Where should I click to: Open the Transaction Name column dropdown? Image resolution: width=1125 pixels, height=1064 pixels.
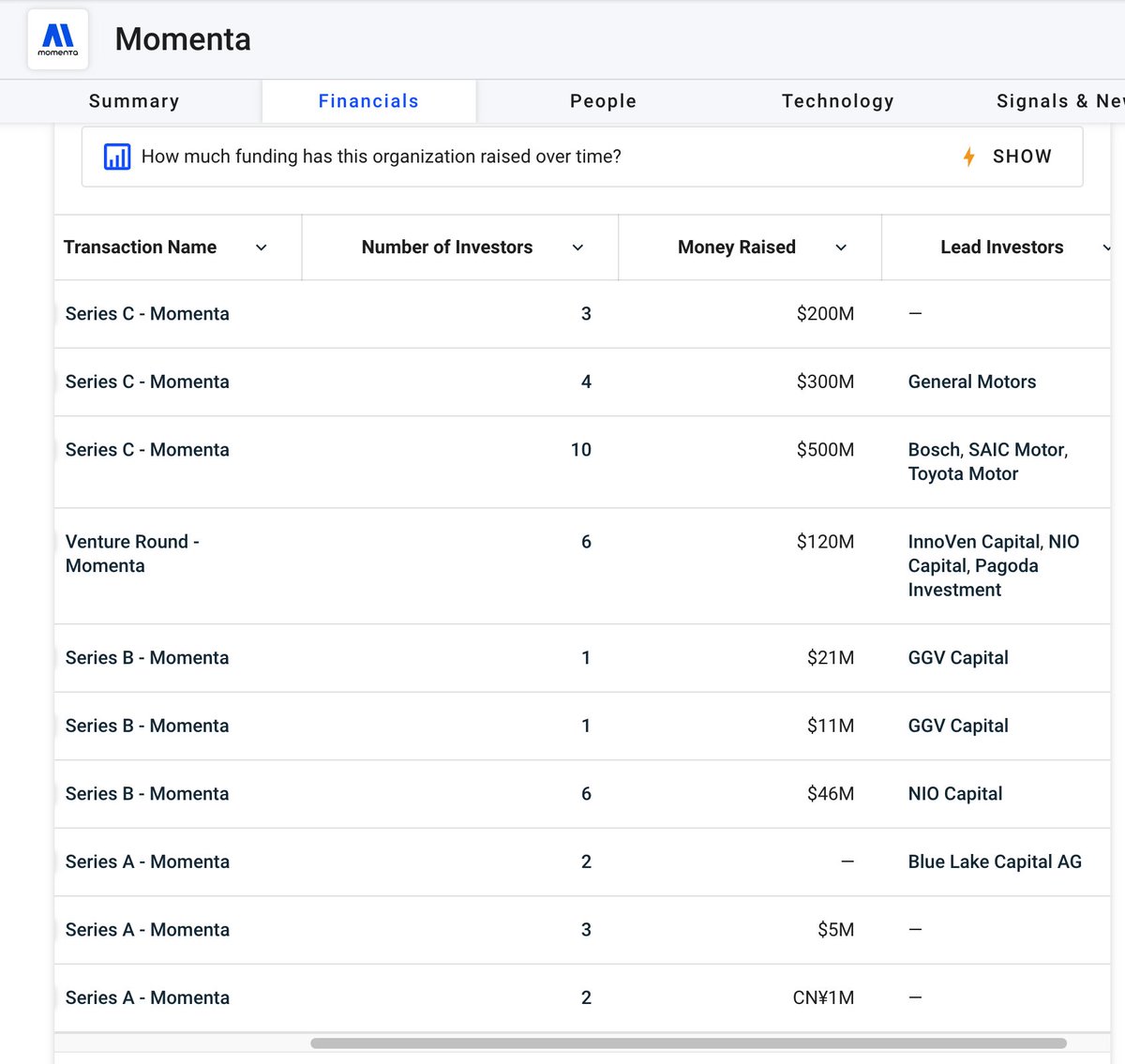pos(262,247)
